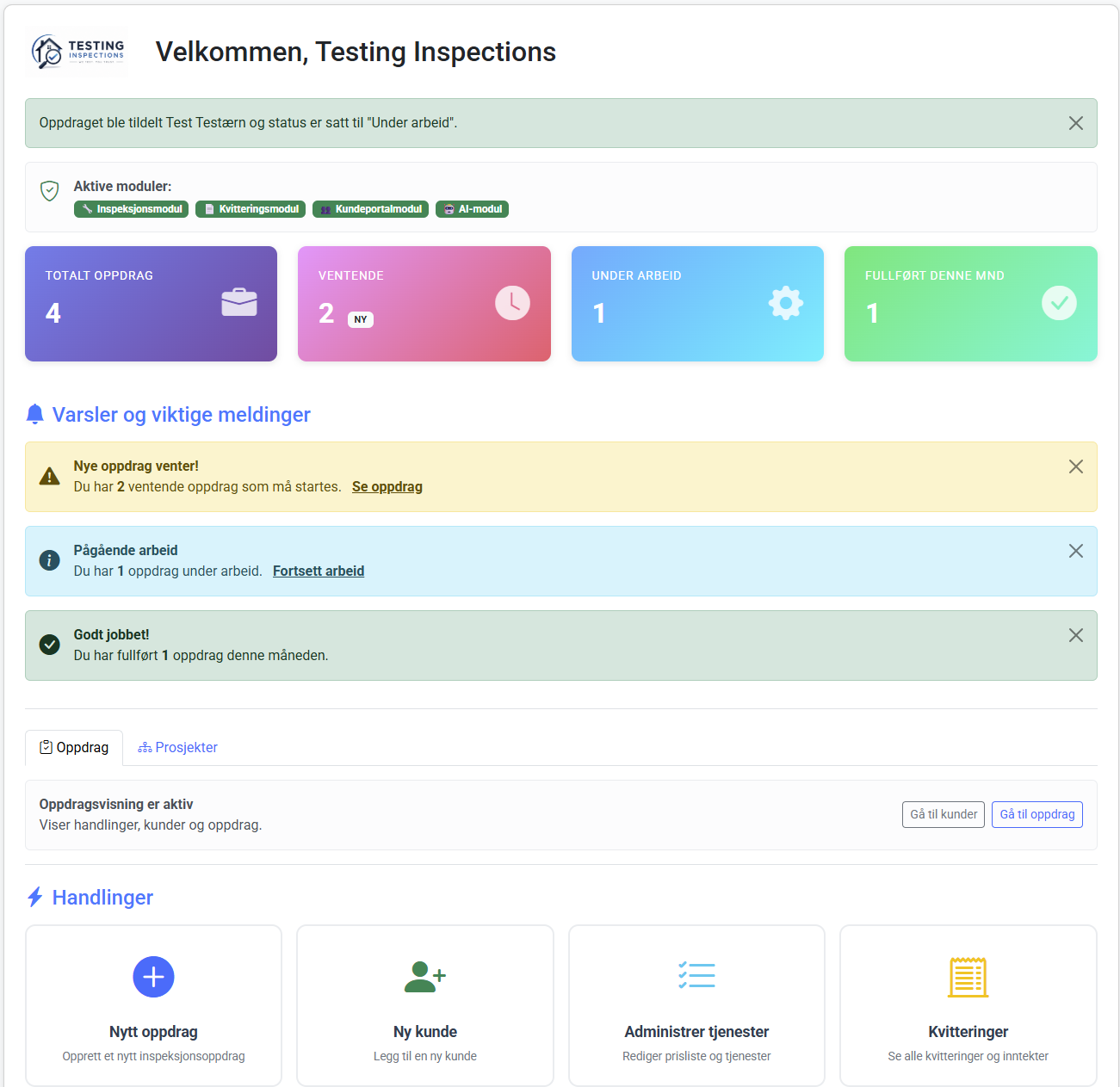Switch to the Oppdrag tab
Viewport: 1120px width, 1087px height.
pyautogui.click(x=74, y=748)
